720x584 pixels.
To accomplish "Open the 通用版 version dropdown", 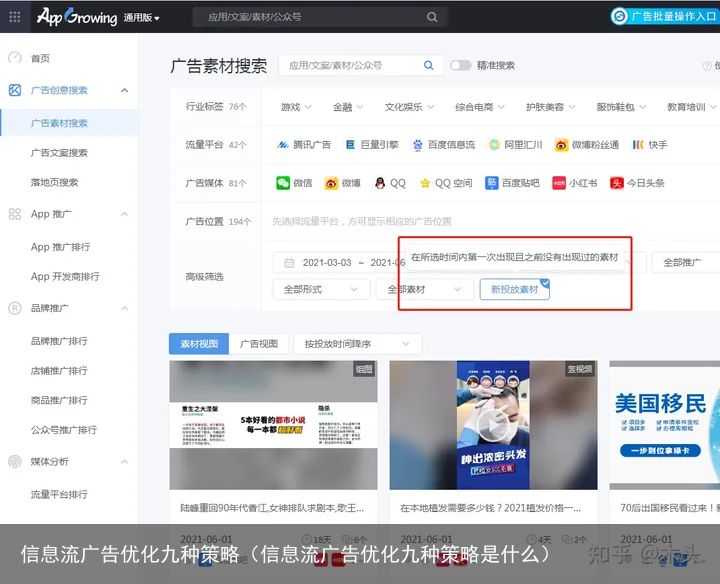I will pos(141,18).
